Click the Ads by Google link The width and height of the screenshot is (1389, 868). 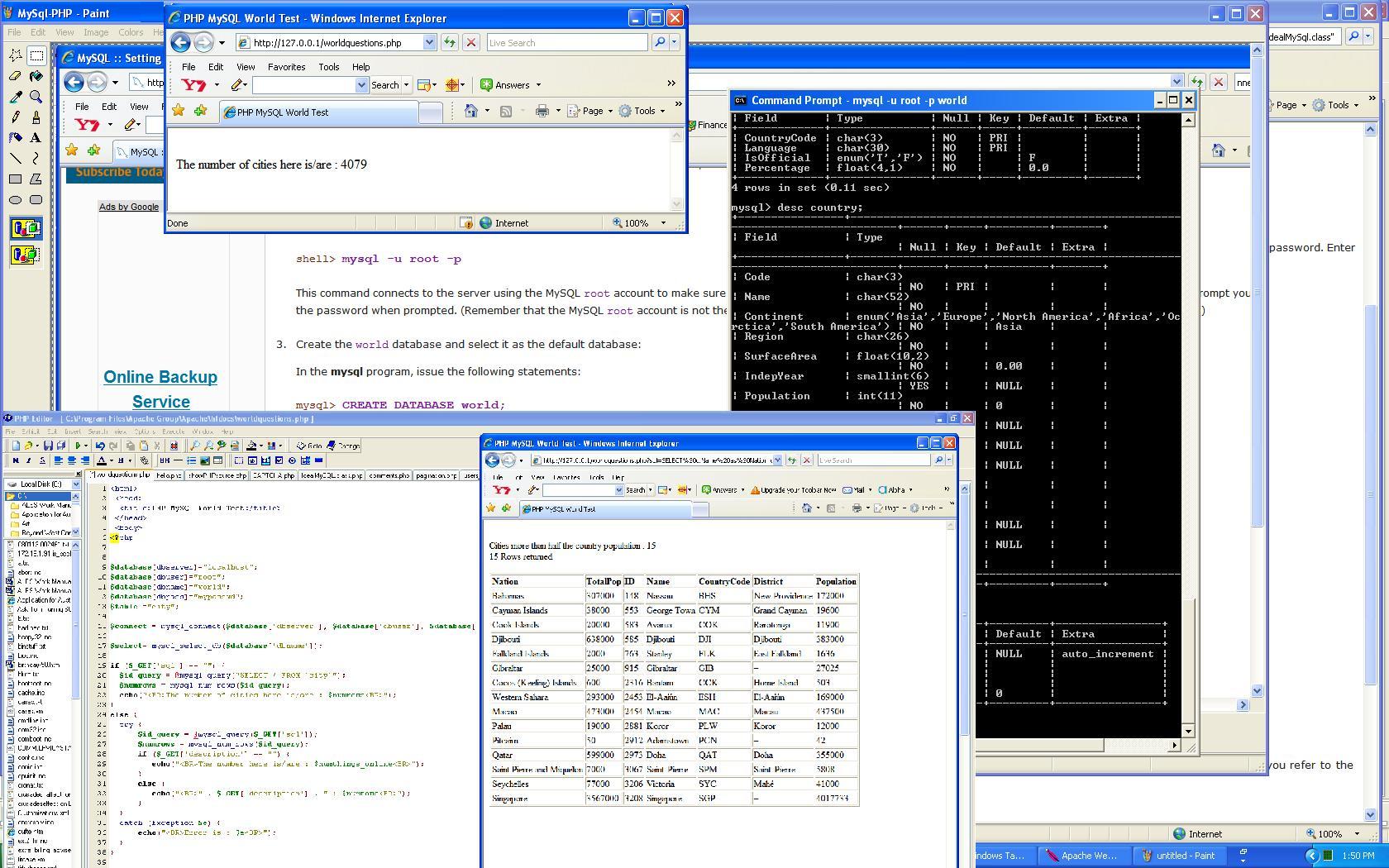(x=129, y=207)
